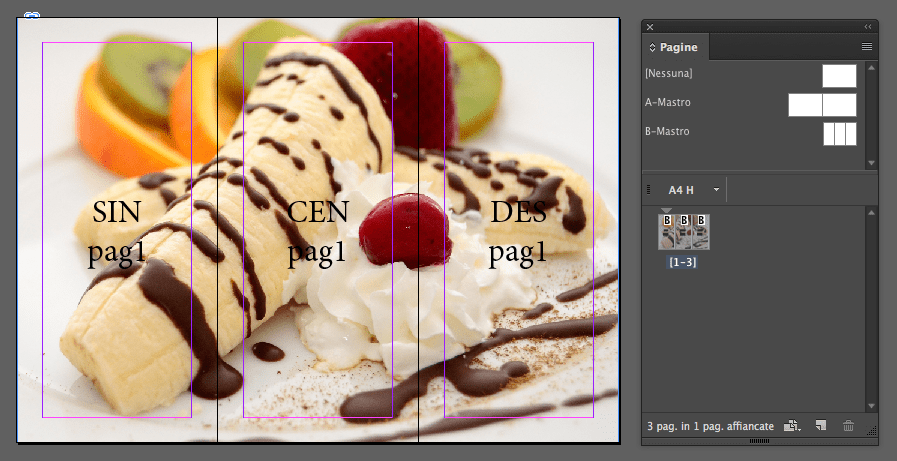Open the A4 H alternate layout dropdown
This screenshot has height=461, width=897.
[x=716, y=189]
